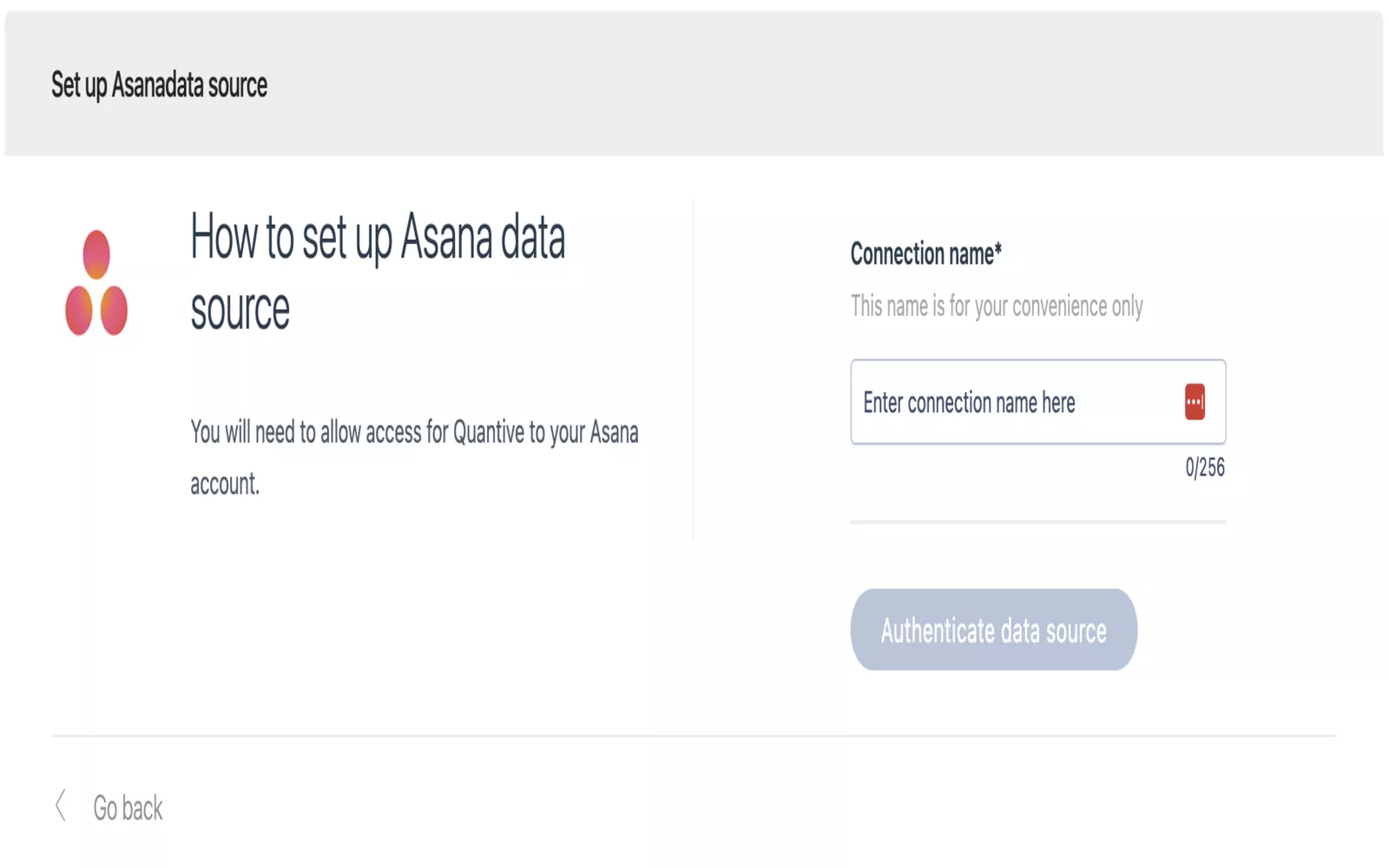Click the Asana three-dot logo
This screenshot has width=1389, height=868.
(x=96, y=283)
